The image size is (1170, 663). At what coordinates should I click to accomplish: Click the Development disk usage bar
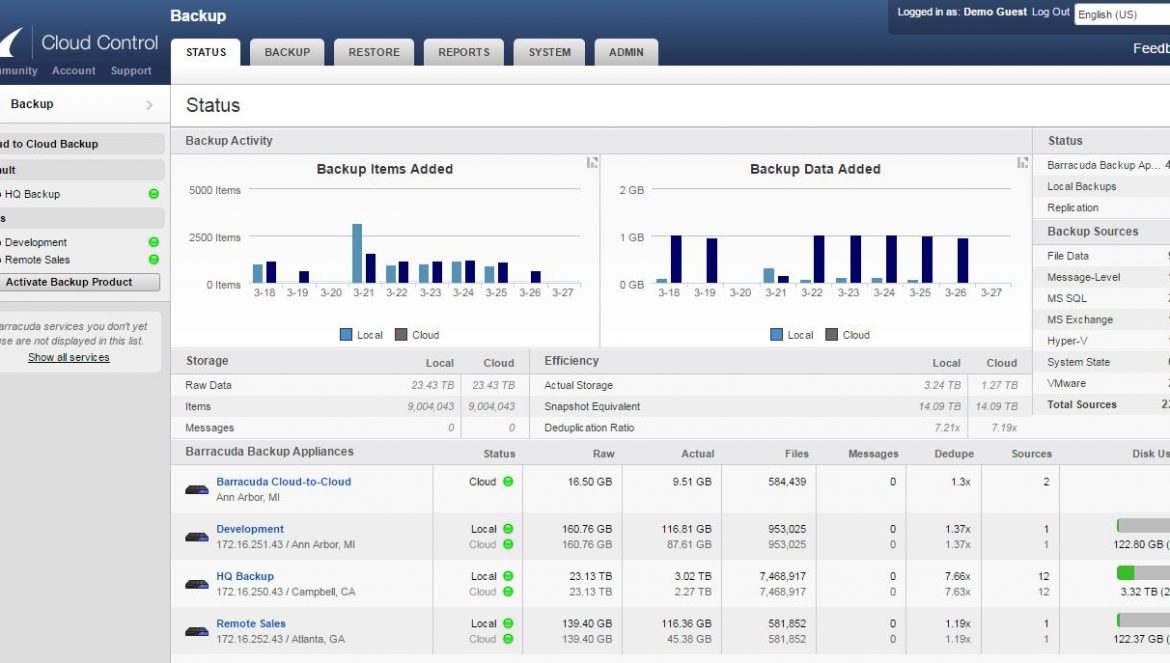[x=1143, y=526]
